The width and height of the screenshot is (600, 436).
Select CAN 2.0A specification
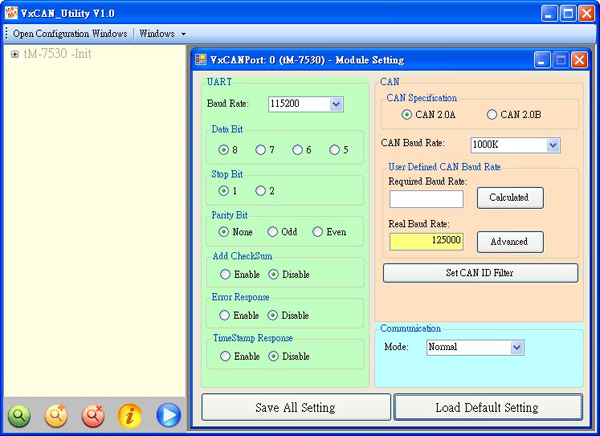coord(406,114)
